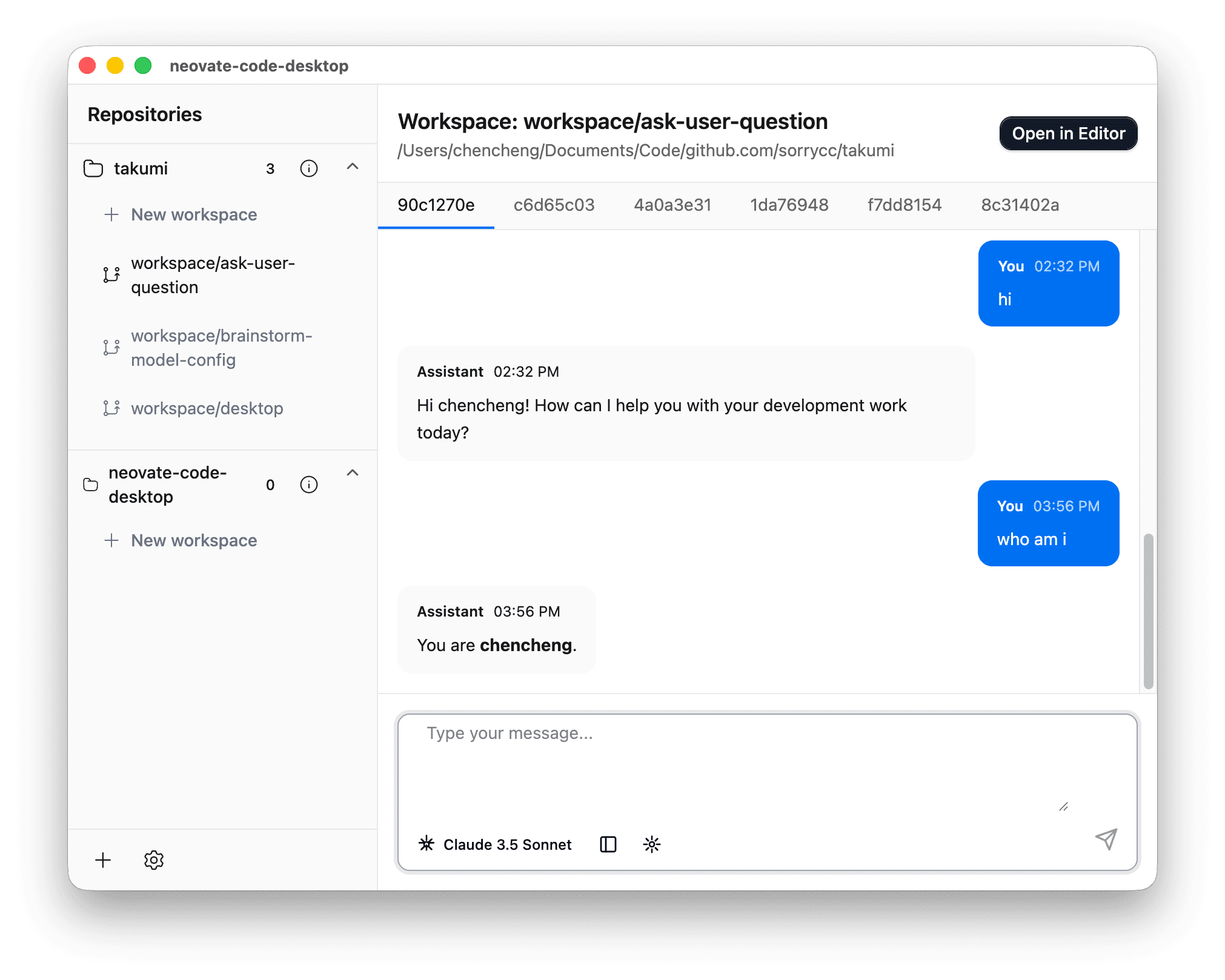Click the takumi folder icon
The height and width of the screenshot is (980, 1225).
click(93, 168)
